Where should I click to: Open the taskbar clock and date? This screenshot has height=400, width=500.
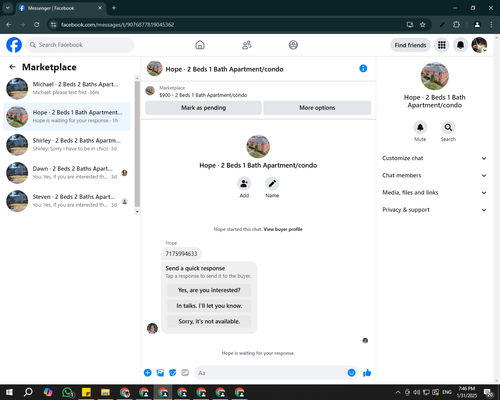pyautogui.click(x=466, y=392)
